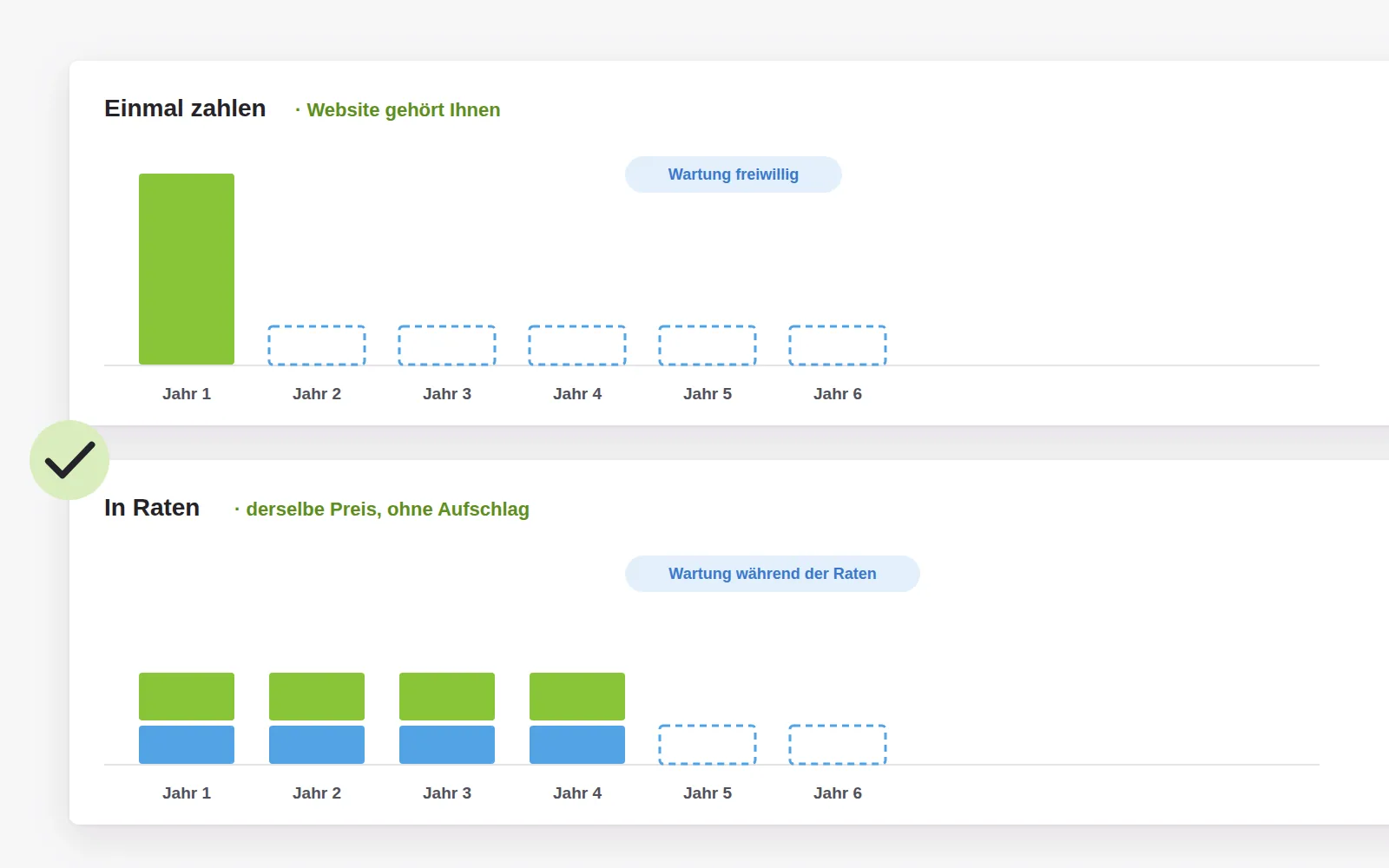Viewport: 1389px width, 868px height.
Task: Click blue block for Jahr 3 in In Raten
Action: coord(447,745)
